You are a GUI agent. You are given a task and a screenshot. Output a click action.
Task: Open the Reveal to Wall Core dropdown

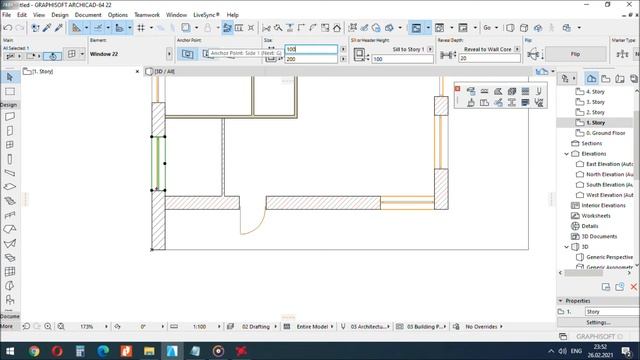pos(517,49)
